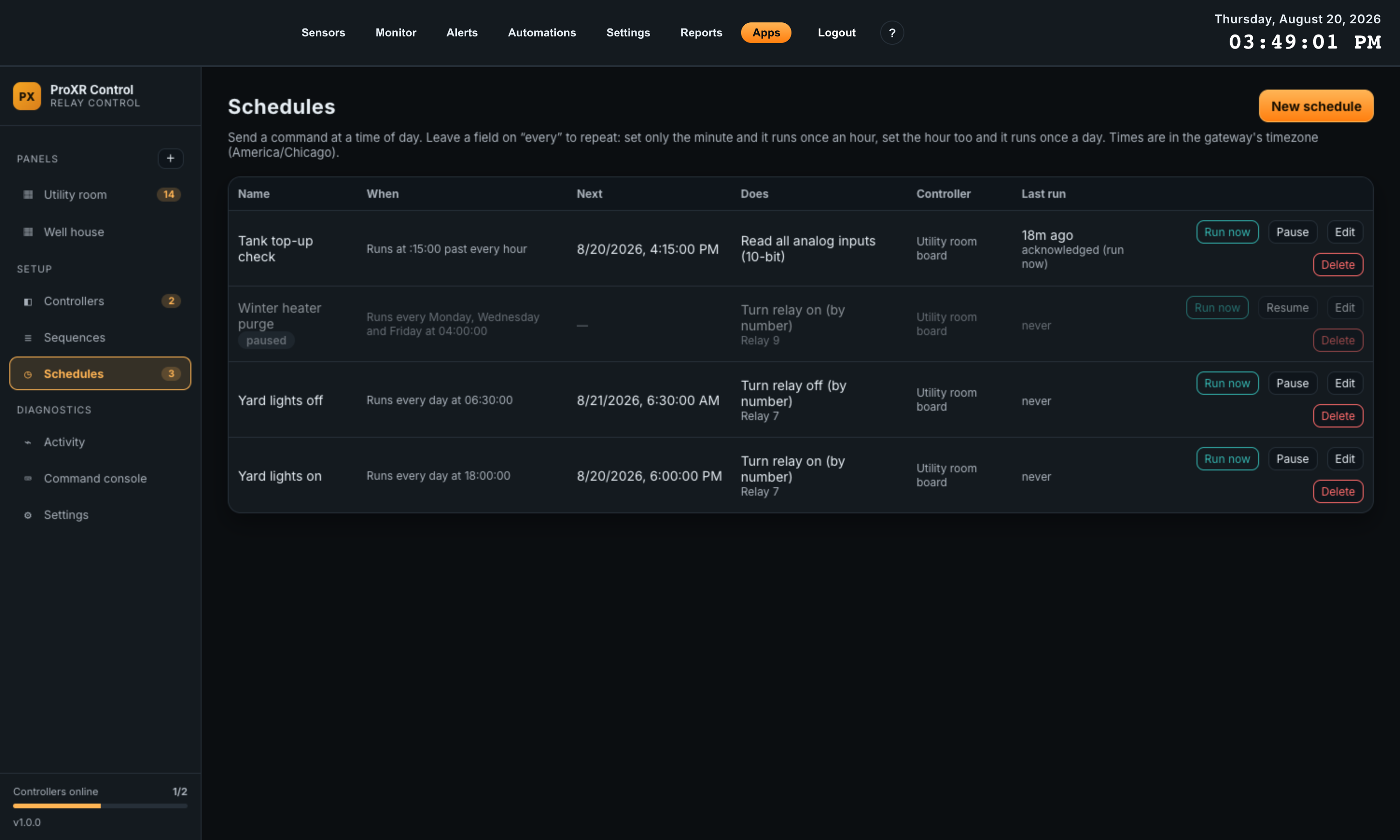Click the Controllers count badge 2
The width and height of the screenshot is (1400, 840).
click(171, 301)
